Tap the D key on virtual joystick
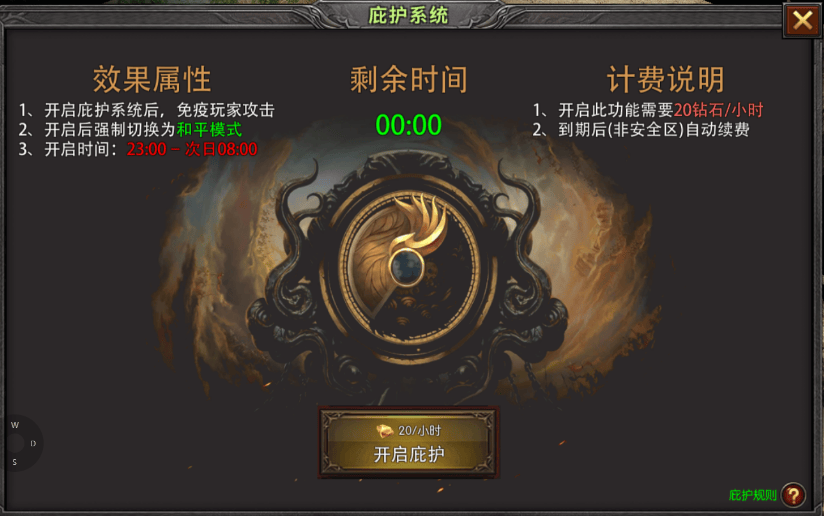Screen dimensions: 824x516 point(33,443)
